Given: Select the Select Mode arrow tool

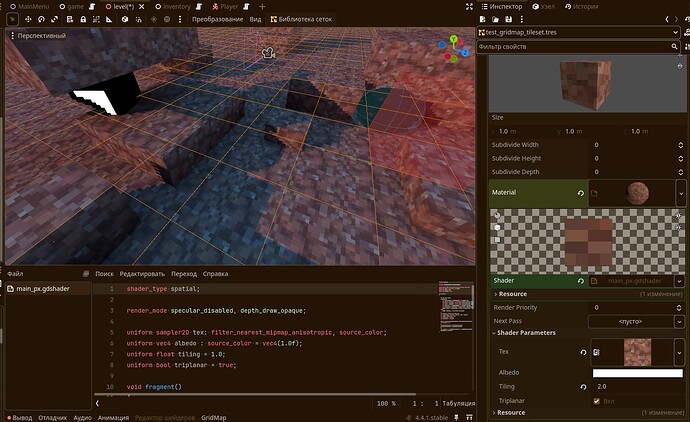Looking at the screenshot, I should pos(12,19).
